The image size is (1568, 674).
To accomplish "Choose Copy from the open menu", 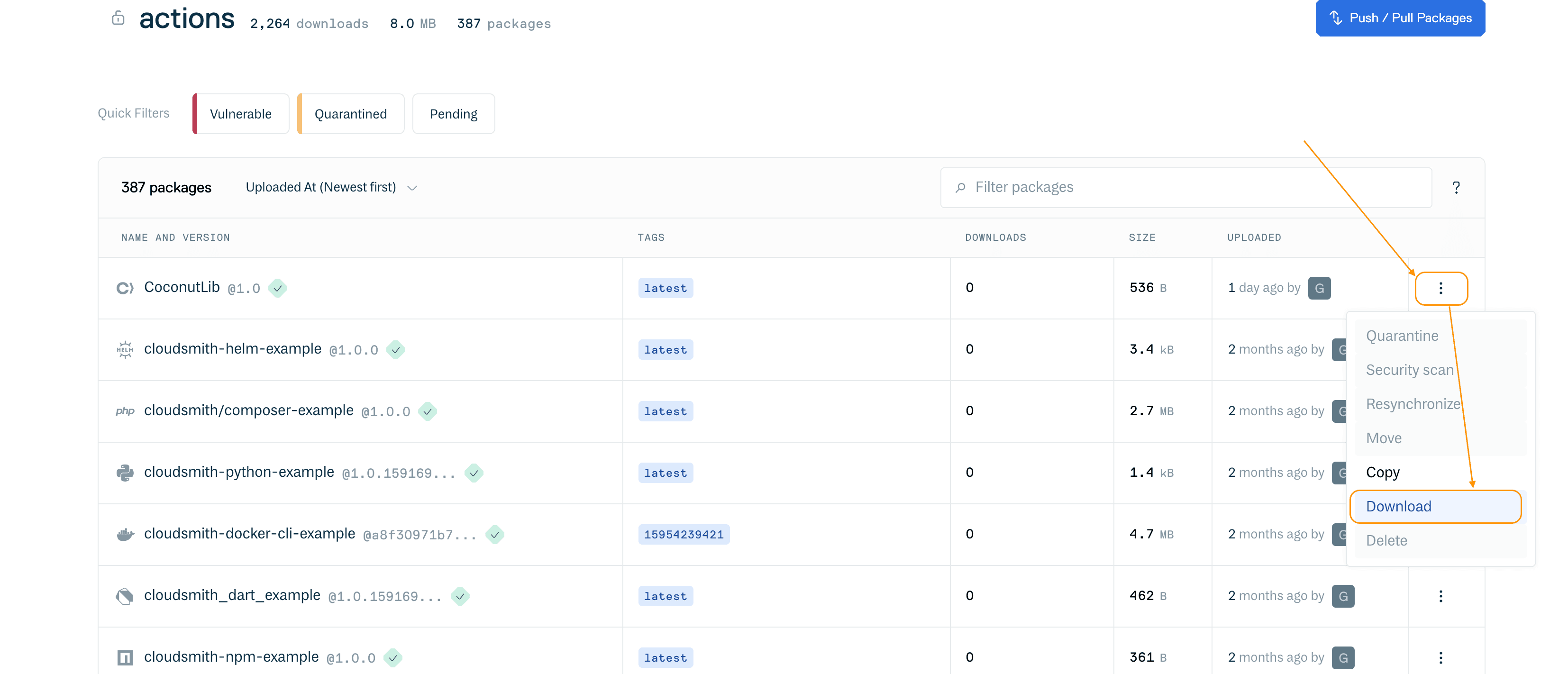I will pos(1383,472).
